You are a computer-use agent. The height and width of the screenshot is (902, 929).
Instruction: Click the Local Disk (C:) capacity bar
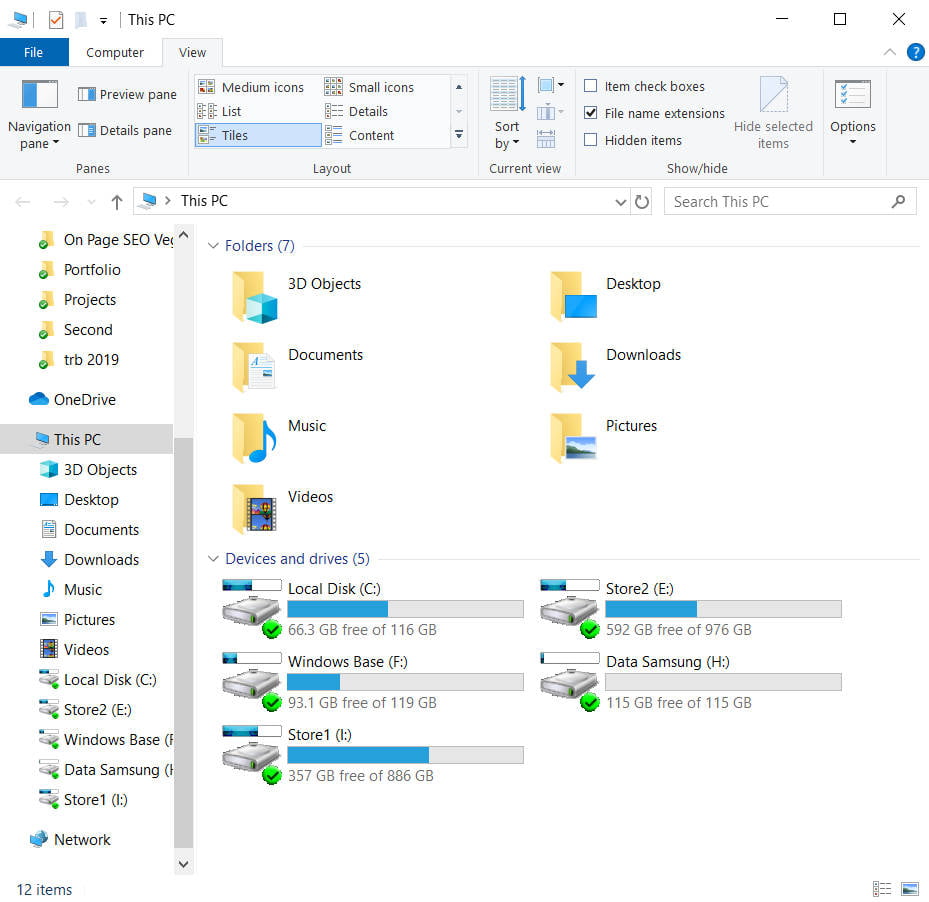[x=405, y=609]
